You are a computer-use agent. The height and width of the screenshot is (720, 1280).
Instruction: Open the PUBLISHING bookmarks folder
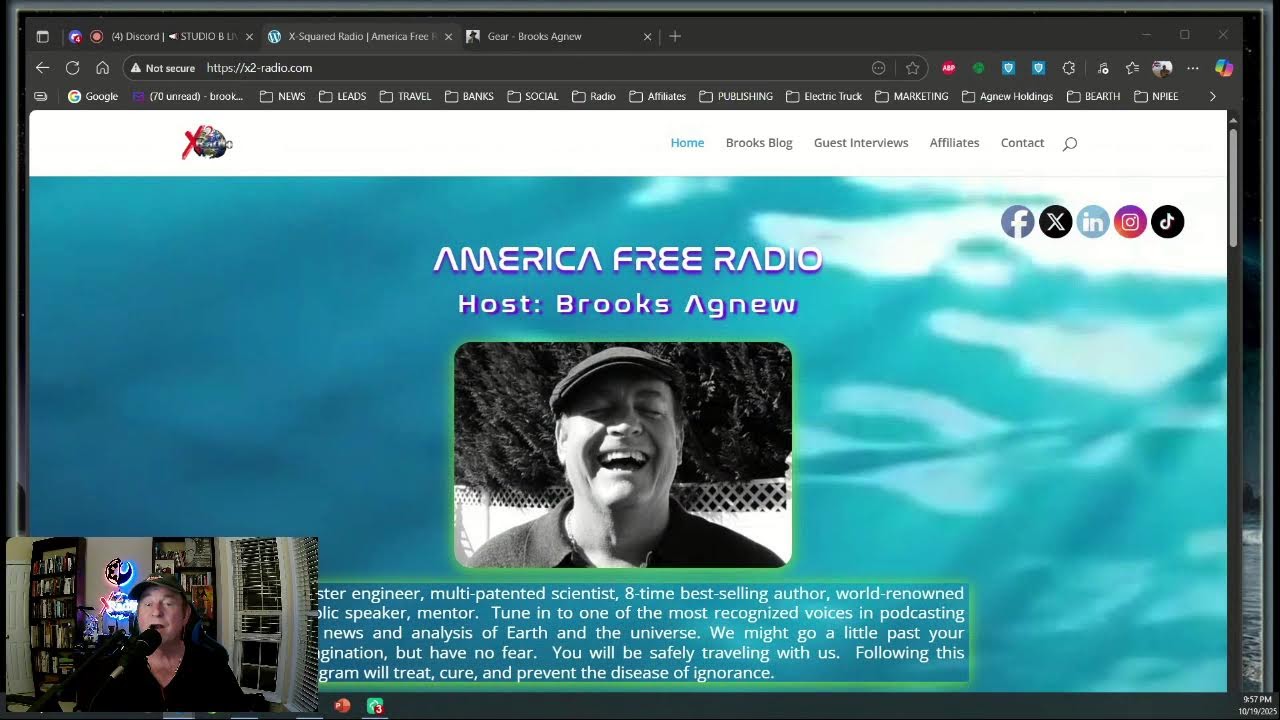(736, 96)
